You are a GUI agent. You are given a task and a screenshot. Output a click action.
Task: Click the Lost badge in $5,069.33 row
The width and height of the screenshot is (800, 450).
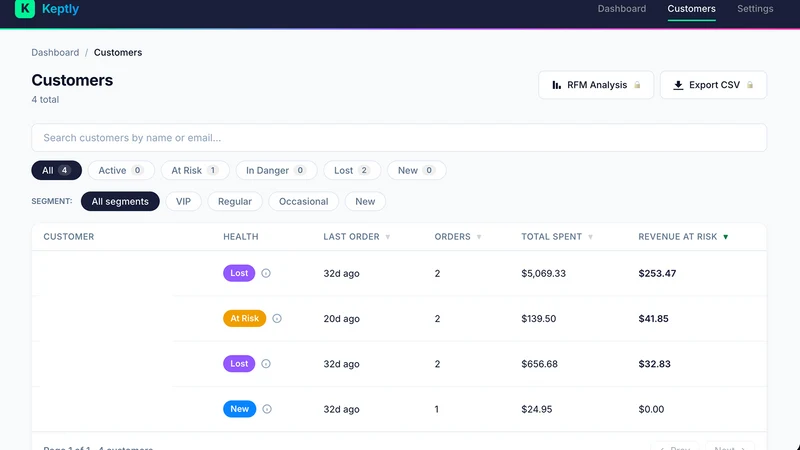[x=239, y=273]
